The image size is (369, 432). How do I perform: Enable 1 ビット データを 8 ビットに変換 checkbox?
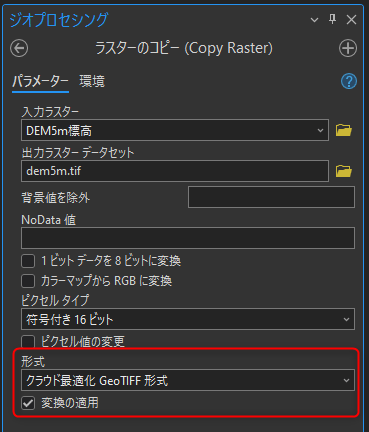point(28,261)
